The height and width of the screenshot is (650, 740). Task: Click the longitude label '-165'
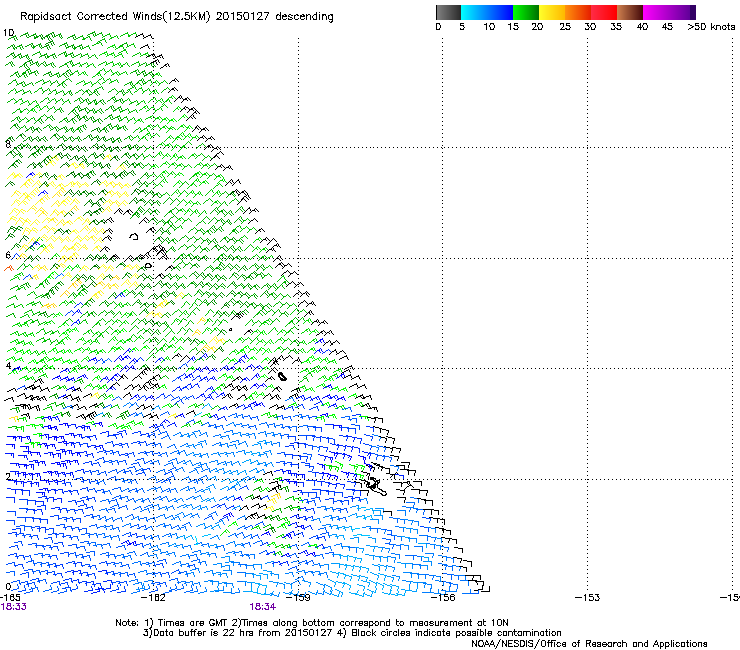(x=10, y=598)
